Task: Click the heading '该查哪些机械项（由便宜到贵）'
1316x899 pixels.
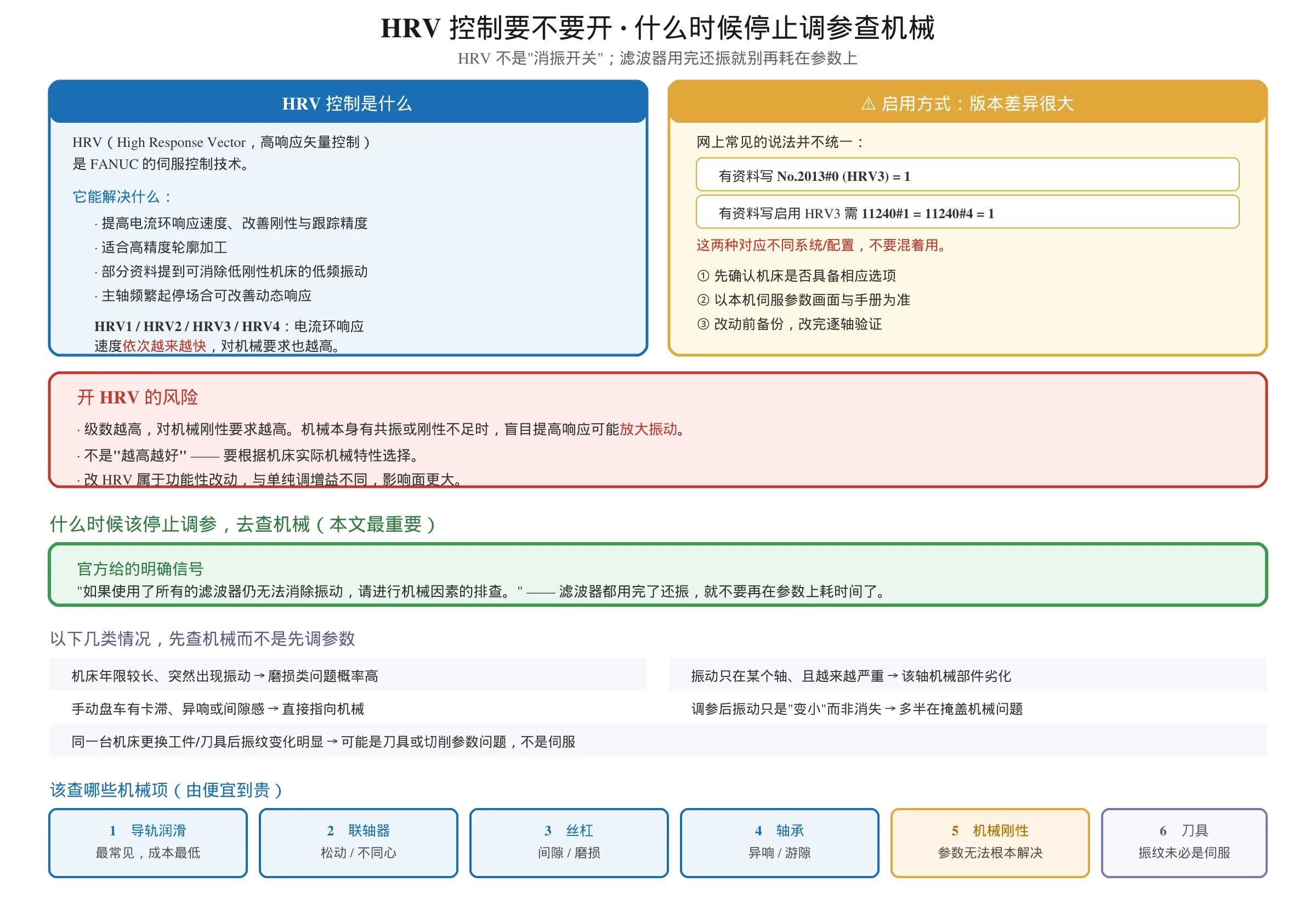Action: point(166,790)
